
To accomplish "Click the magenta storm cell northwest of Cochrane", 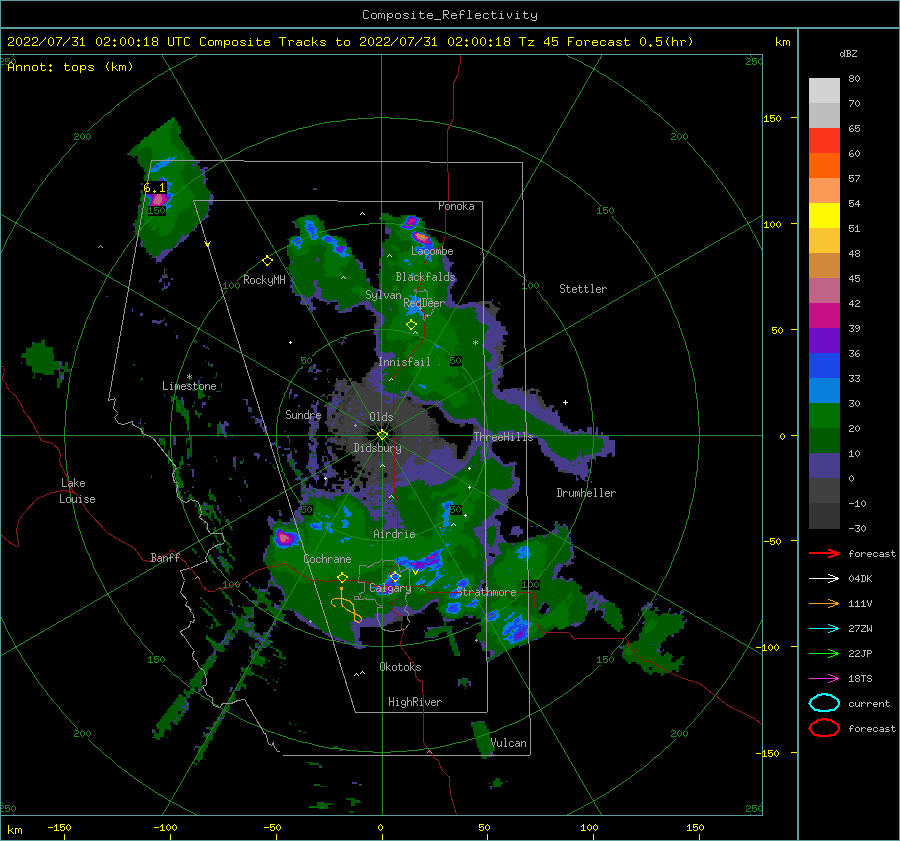I will coord(285,538).
